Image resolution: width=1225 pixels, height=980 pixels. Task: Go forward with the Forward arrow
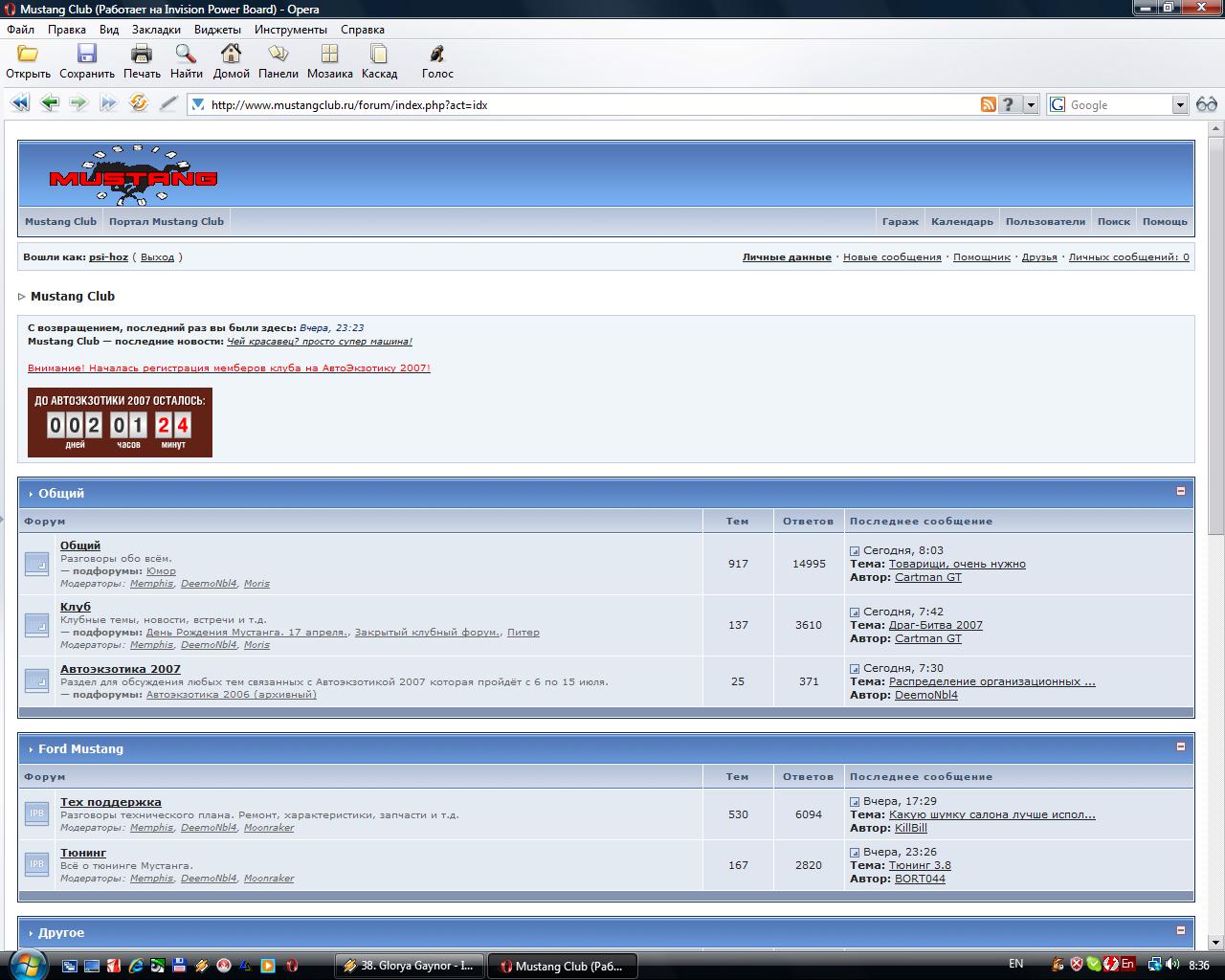click(78, 103)
